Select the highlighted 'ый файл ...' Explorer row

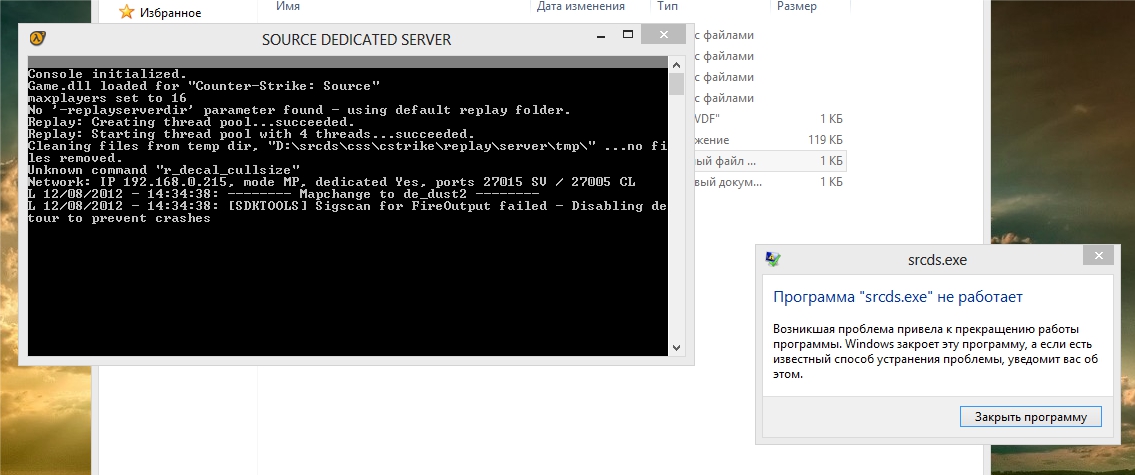coord(769,161)
